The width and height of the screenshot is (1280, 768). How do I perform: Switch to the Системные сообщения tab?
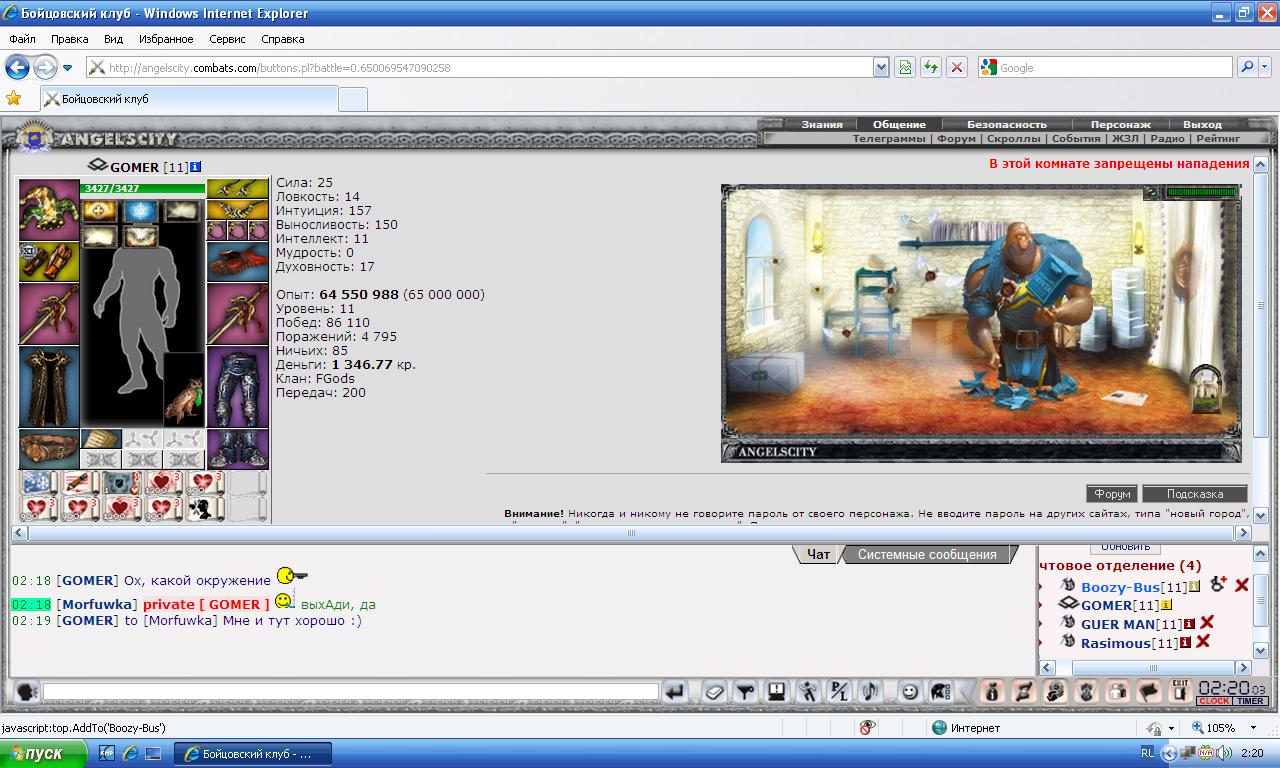click(x=927, y=554)
